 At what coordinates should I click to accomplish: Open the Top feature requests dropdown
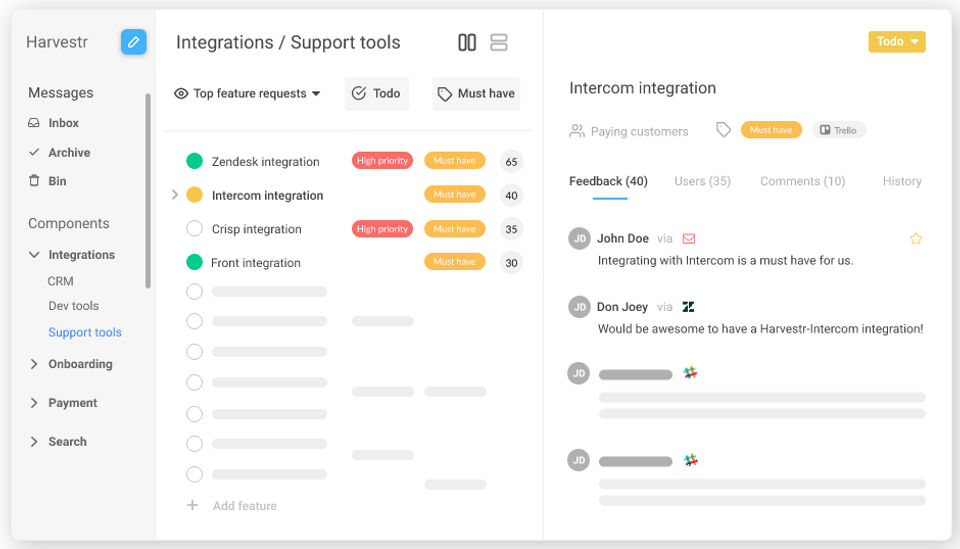pos(247,94)
